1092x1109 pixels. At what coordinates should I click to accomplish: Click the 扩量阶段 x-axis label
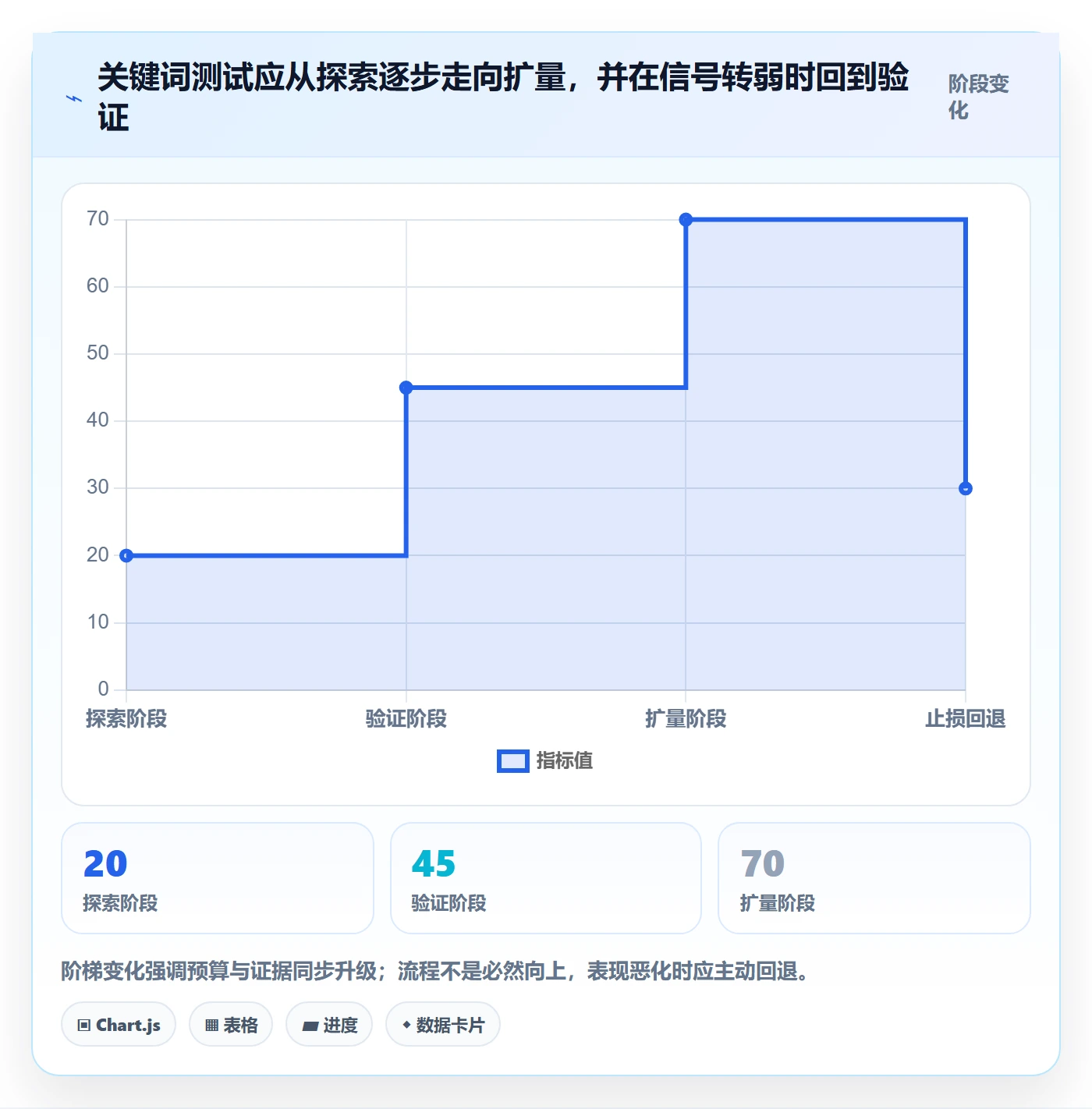[x=686, y=718]
